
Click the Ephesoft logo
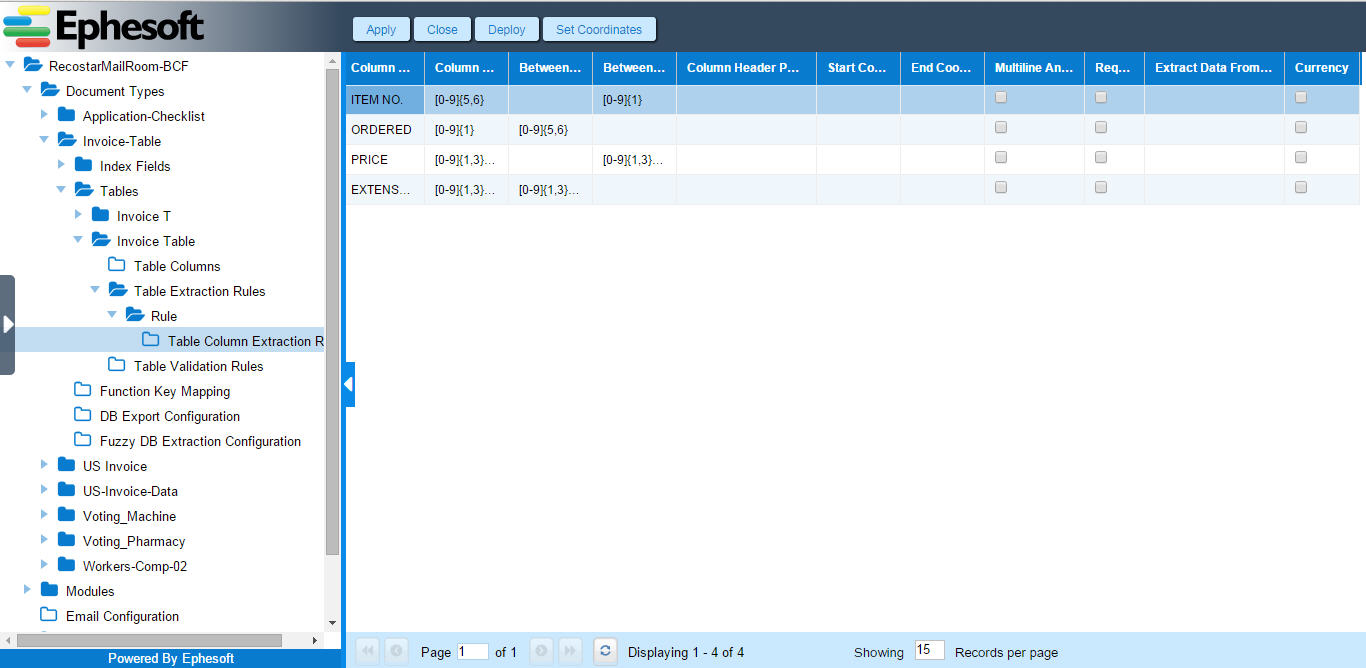[104, 26]
